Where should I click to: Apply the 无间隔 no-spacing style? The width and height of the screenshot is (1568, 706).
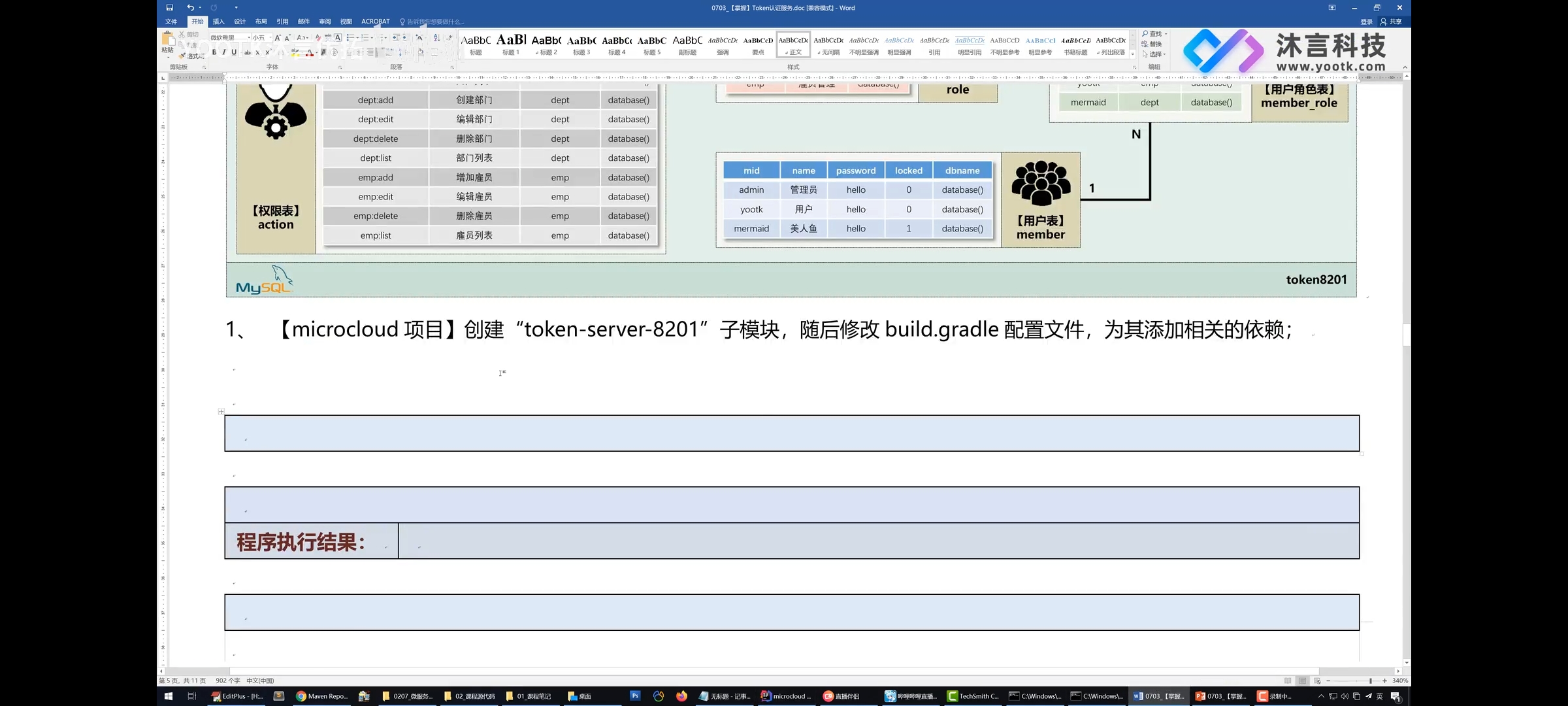tap(828, 44)
